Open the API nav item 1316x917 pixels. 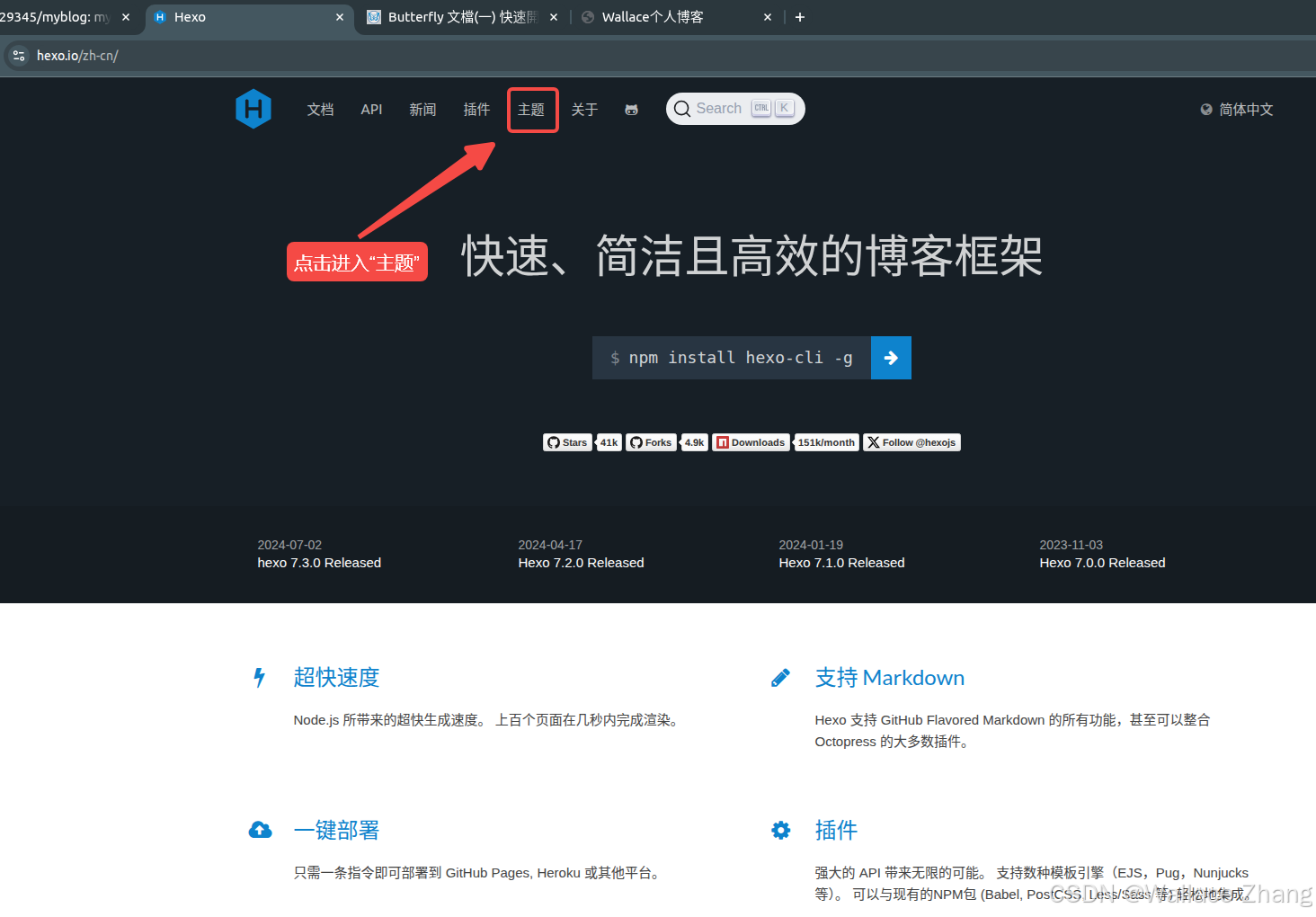click(371, 110)
